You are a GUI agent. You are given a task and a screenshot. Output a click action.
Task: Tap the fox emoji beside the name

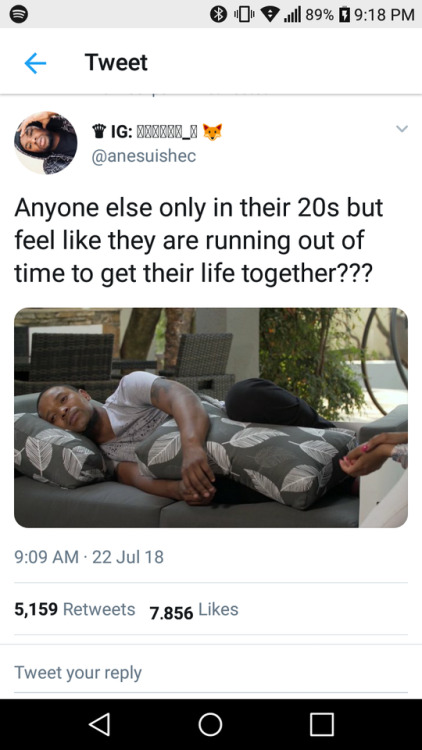[x=212, y=131]
